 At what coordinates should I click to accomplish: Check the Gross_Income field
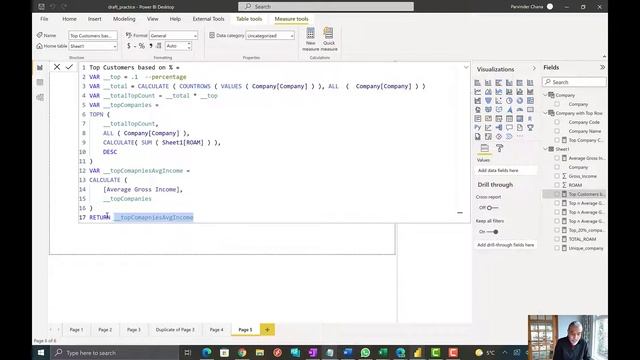coord(557,176)
